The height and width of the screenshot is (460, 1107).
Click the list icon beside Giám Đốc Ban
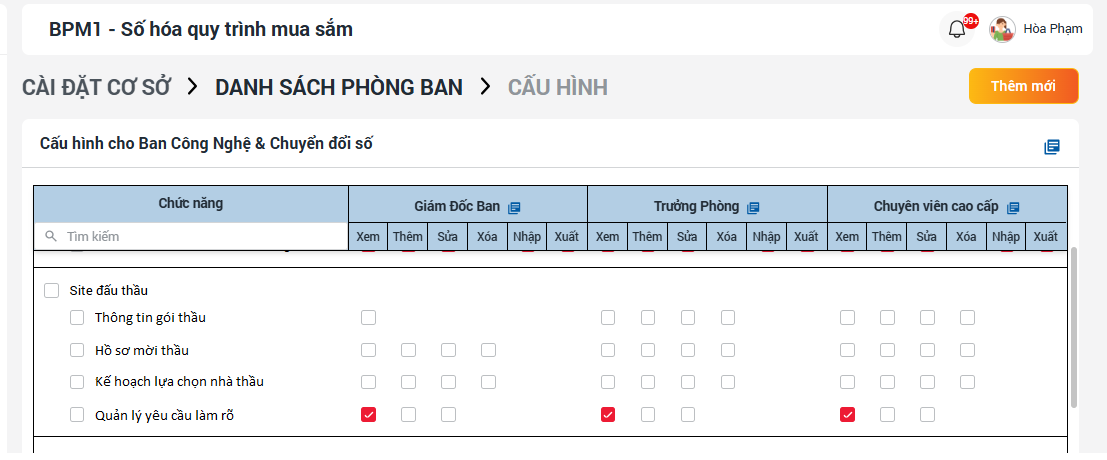(514, 207)
